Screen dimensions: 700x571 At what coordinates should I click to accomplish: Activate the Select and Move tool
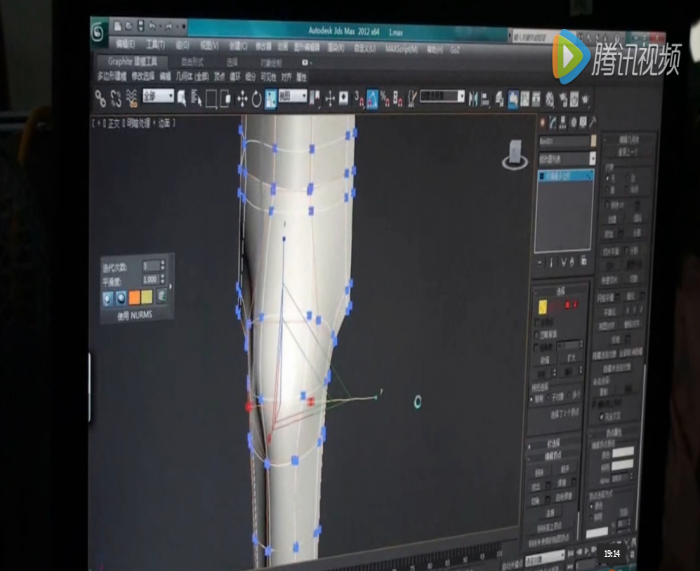(242, 98)
